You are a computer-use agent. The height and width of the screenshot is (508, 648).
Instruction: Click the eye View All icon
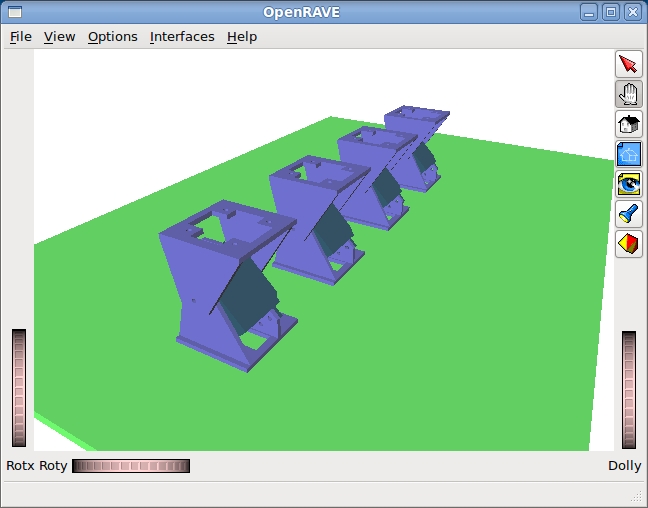coord(628,184)
